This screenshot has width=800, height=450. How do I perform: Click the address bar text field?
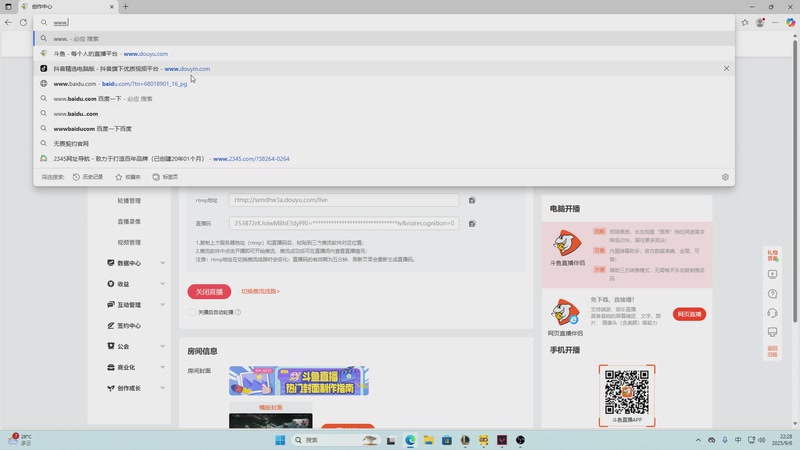(384, 22)
